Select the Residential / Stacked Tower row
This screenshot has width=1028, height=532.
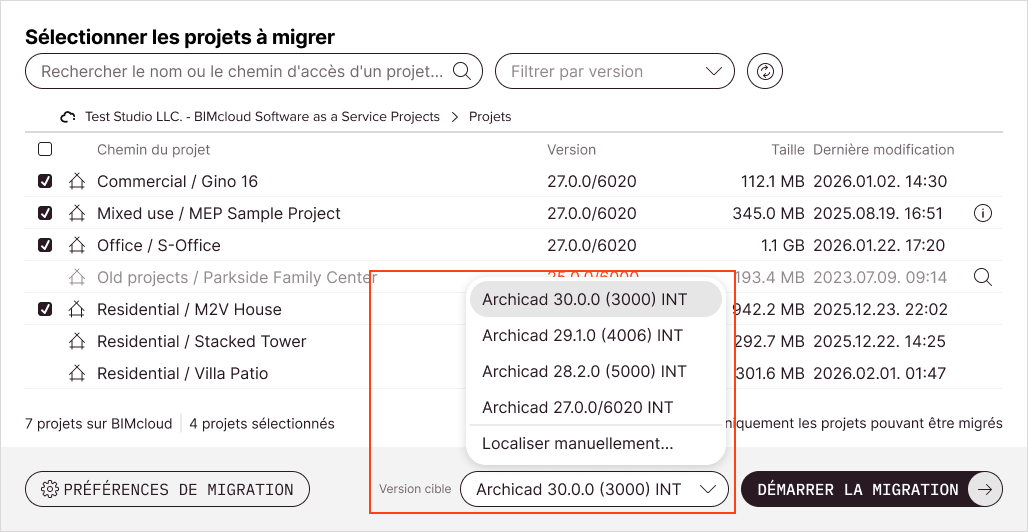(x=513, y=341)
